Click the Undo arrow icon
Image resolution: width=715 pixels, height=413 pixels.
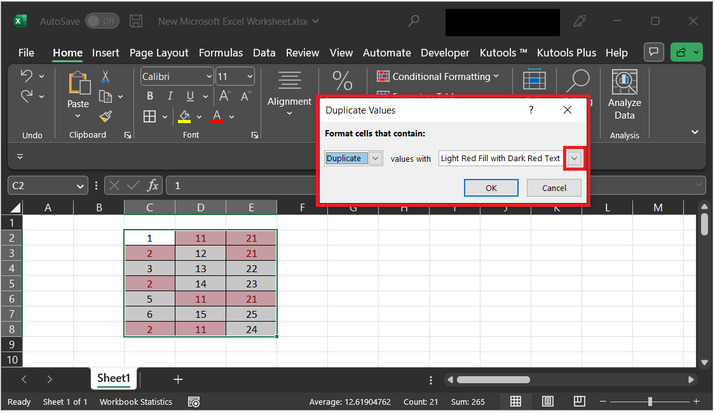tap(27, 76)
